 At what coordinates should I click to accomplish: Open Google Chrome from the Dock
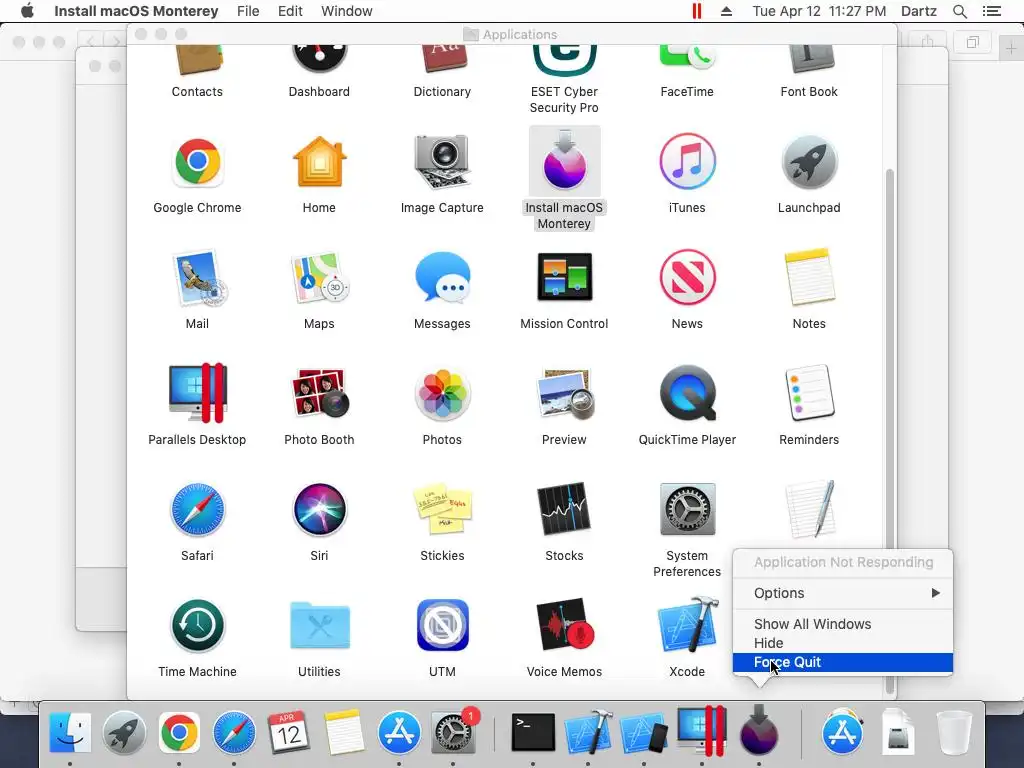click(179, 733)
